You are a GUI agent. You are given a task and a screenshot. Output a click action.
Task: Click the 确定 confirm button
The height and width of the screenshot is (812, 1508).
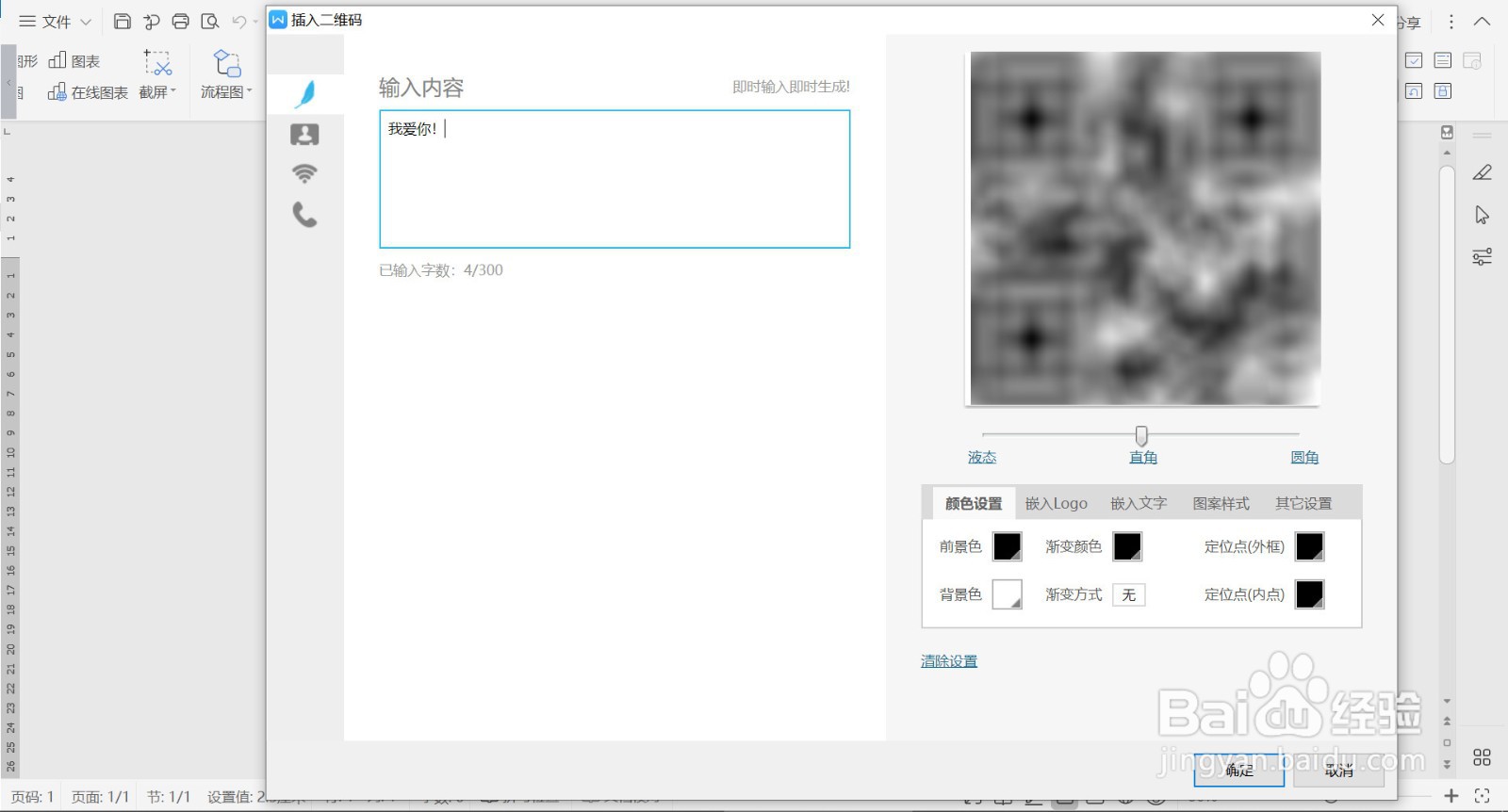pos(1239,770)
